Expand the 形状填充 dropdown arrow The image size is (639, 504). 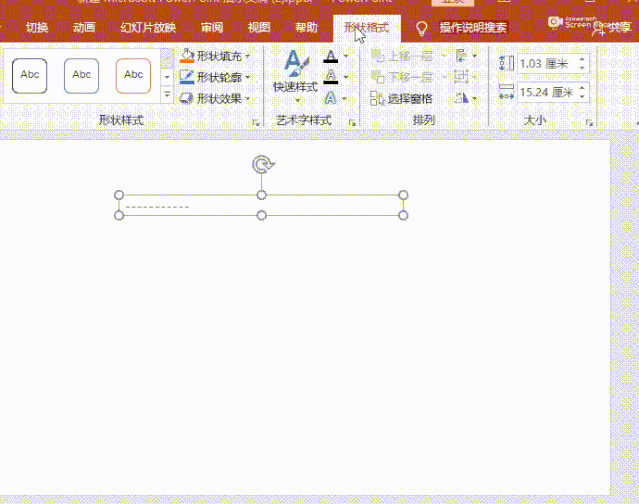click(x=248, y=56)
